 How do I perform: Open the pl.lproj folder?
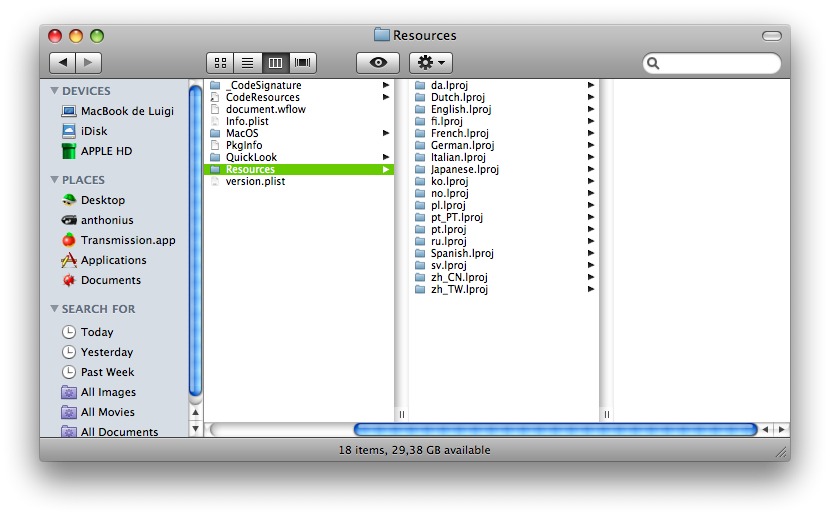504,205
